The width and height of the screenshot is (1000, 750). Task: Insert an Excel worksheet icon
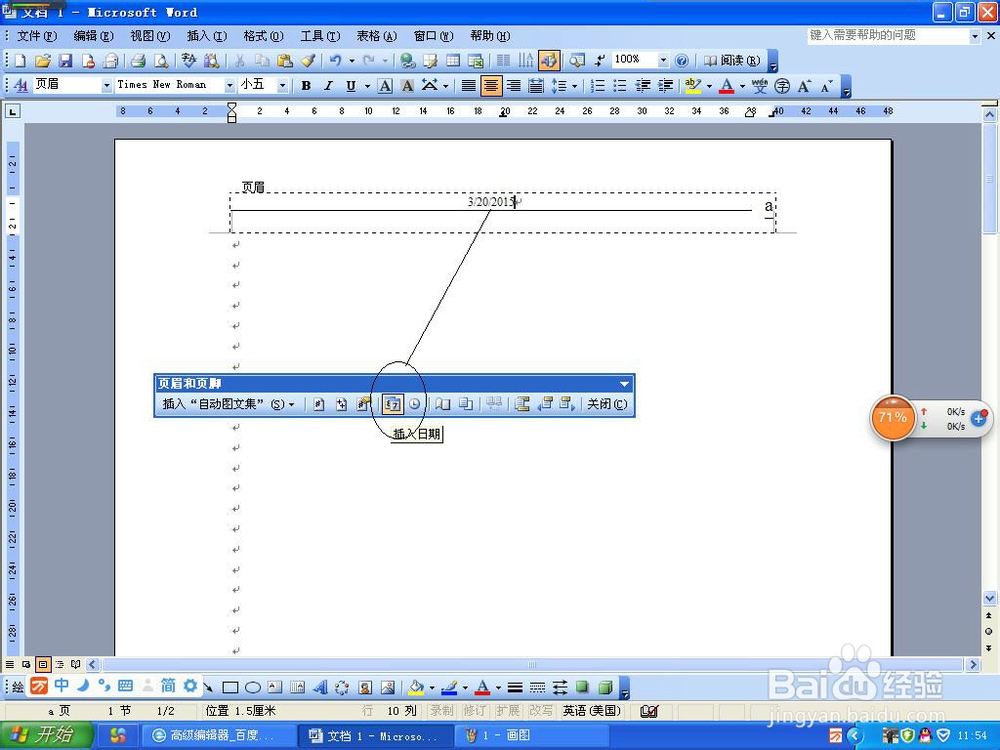(x=476, y=61)
